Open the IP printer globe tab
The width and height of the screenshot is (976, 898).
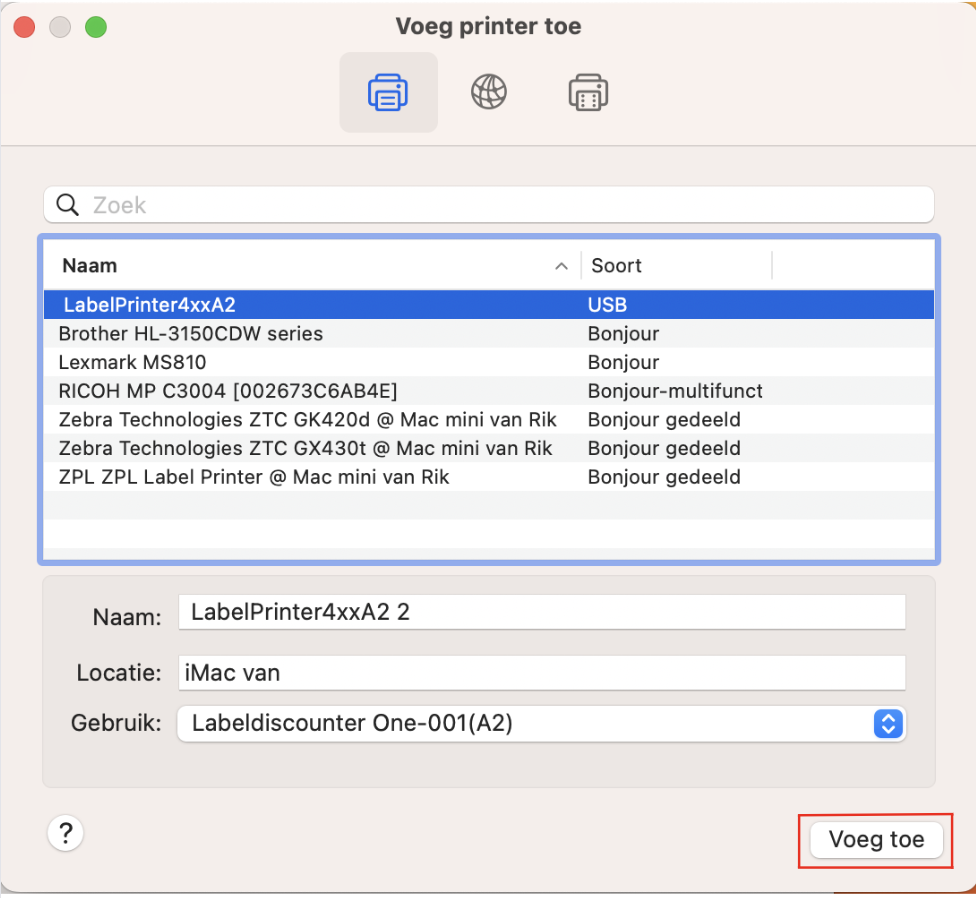tap(489, 92)
